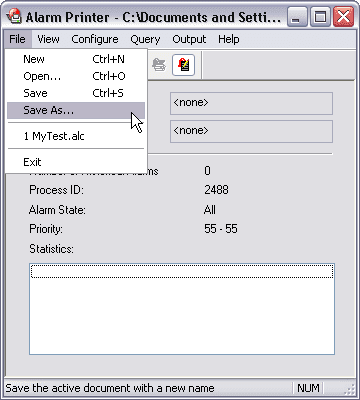
Task: Click the Alarm Printer icon in the title bar
Action: coord(14,17)
